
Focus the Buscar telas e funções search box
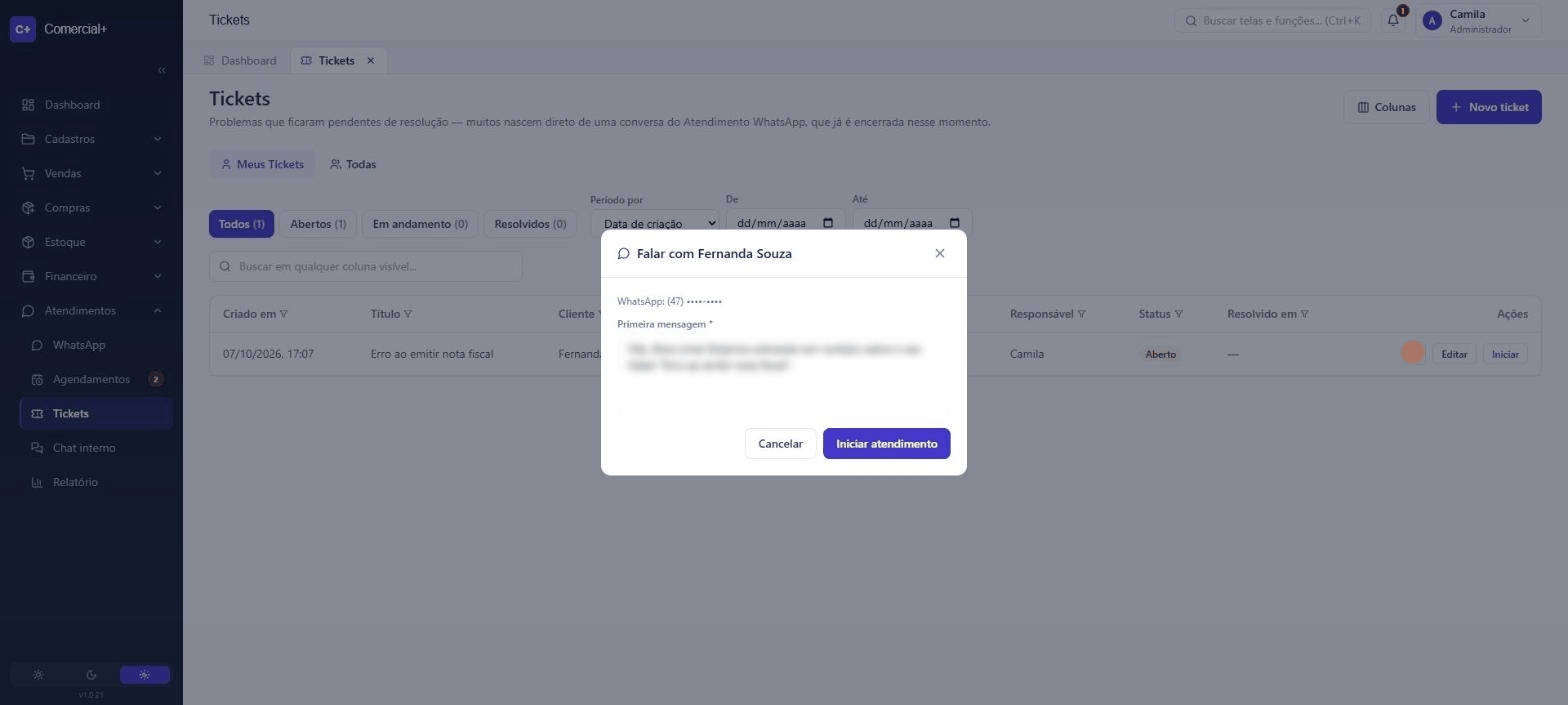[x=1272, y=20]
